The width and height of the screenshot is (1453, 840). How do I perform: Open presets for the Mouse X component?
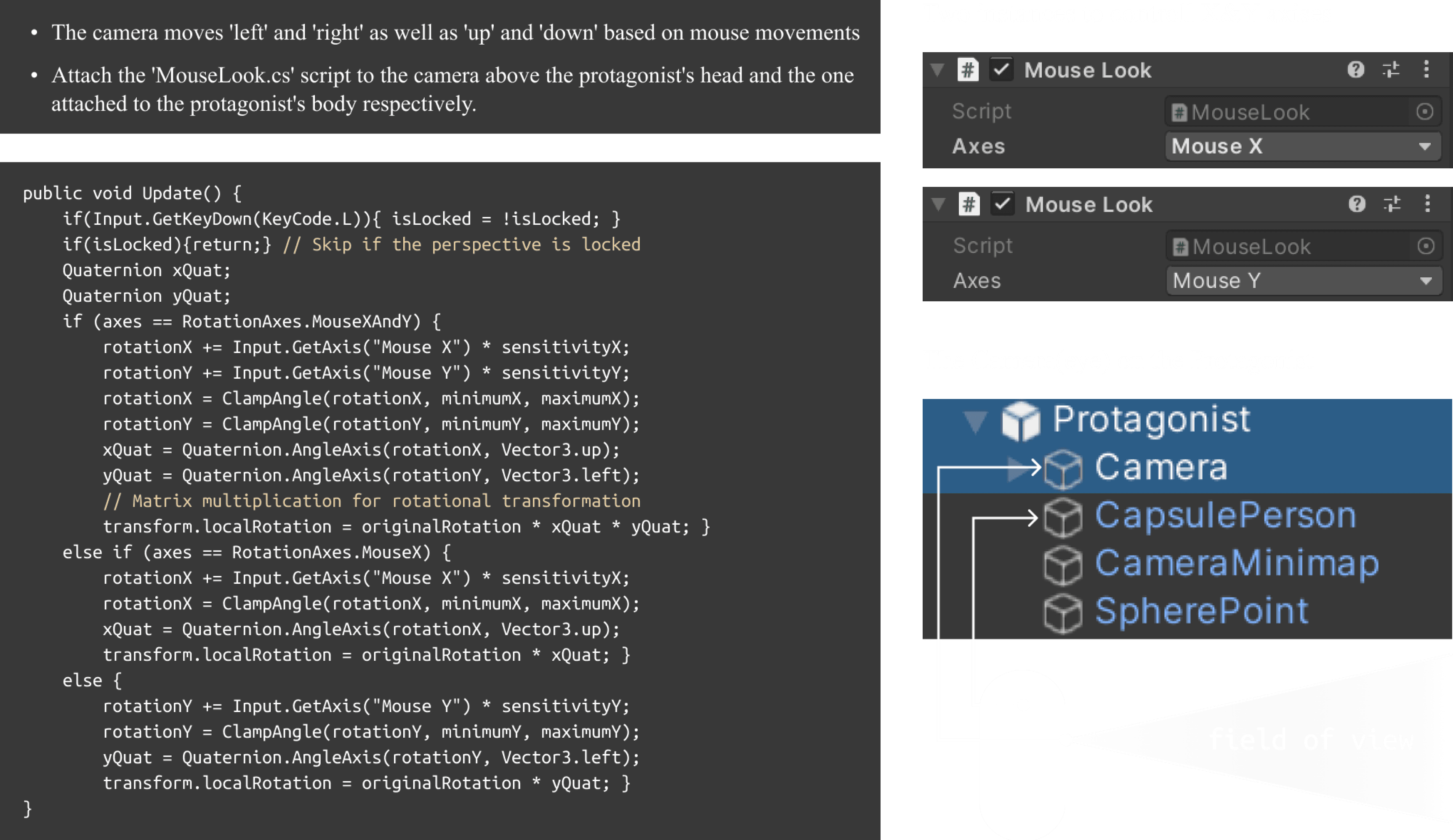pos(1391,70)
